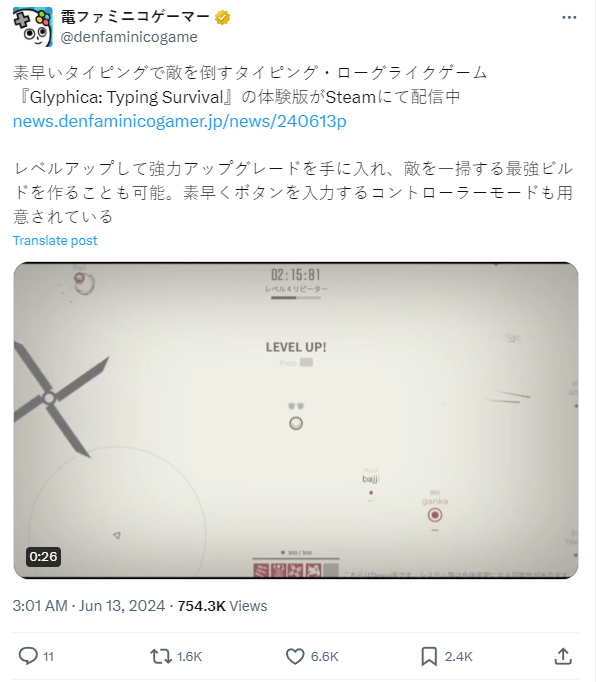View the 754.3K Views analytics

222,606
